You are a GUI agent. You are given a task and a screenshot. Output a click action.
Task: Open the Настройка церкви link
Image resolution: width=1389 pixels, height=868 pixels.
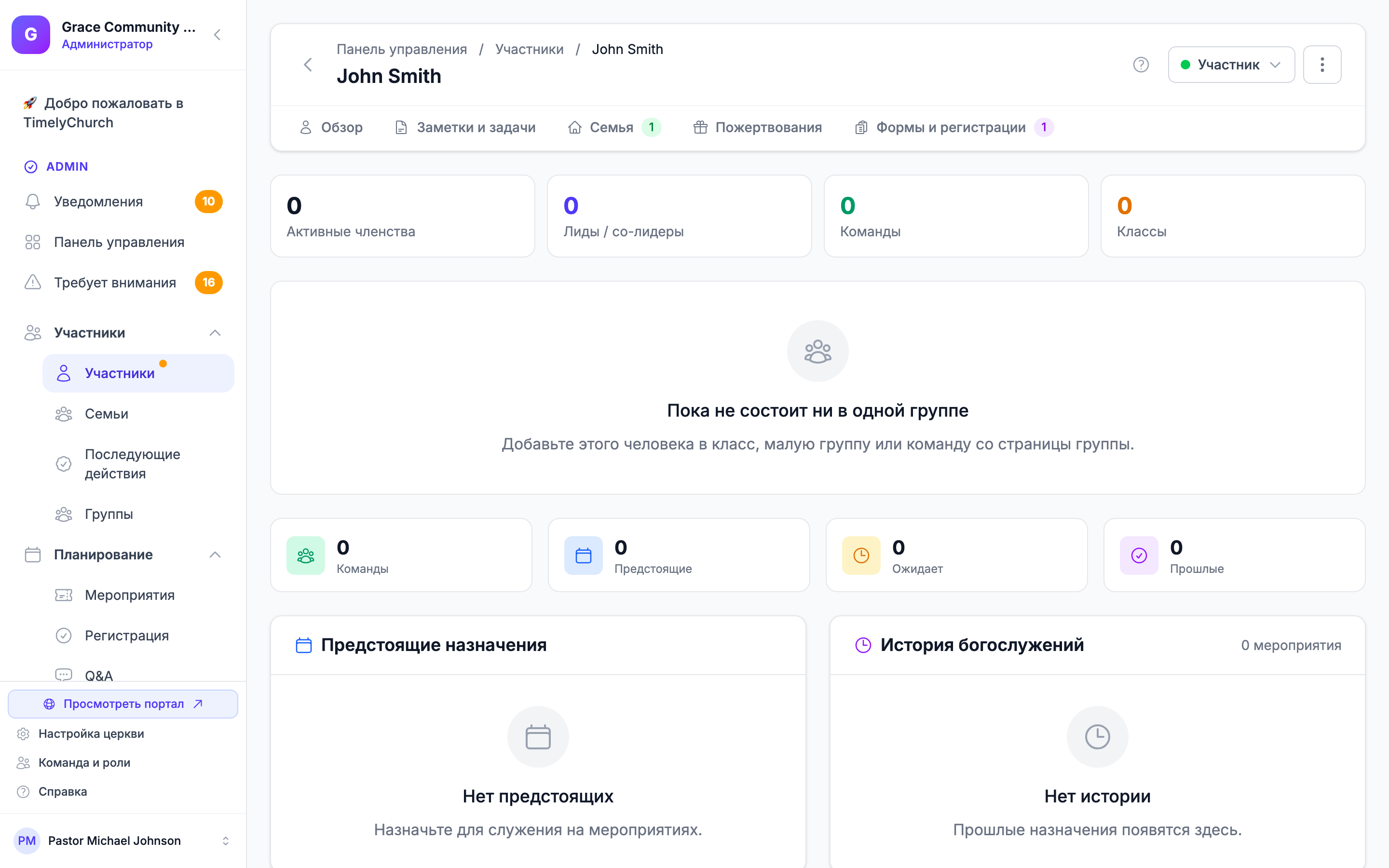tap(81, 733)
